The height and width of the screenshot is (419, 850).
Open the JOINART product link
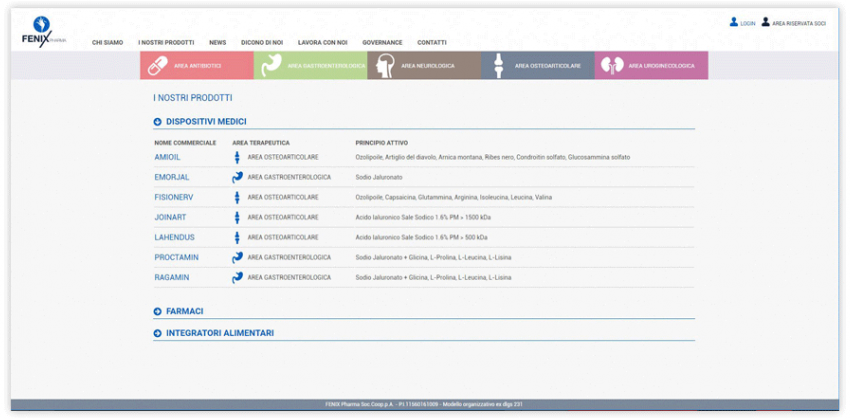[170, 217]
